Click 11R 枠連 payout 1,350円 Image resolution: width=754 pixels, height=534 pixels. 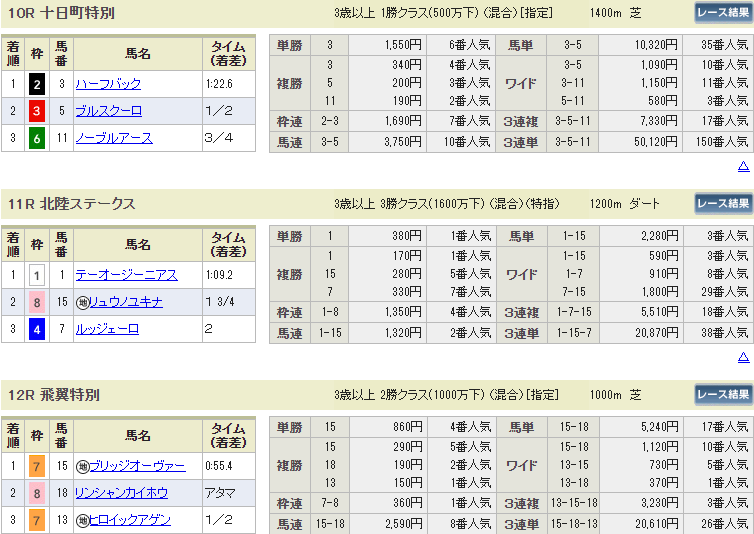[x=403, y=312]
